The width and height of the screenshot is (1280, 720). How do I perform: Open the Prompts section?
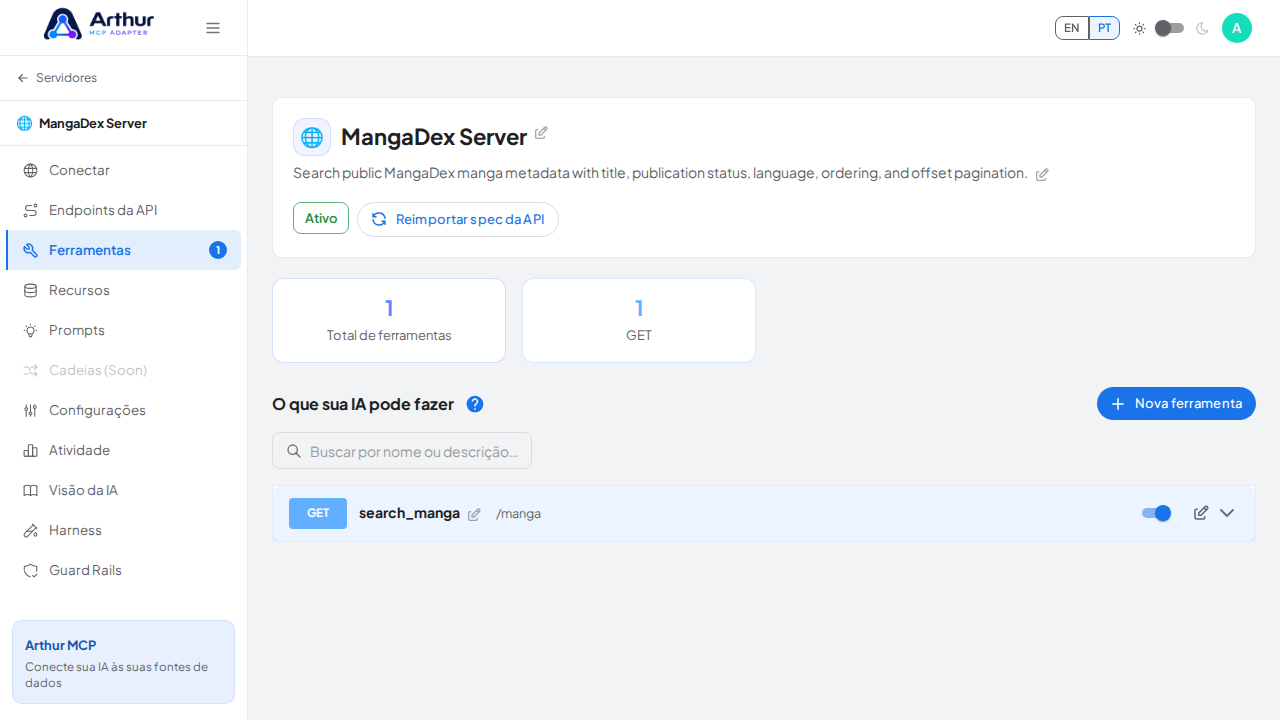click(x=123, y=330)
